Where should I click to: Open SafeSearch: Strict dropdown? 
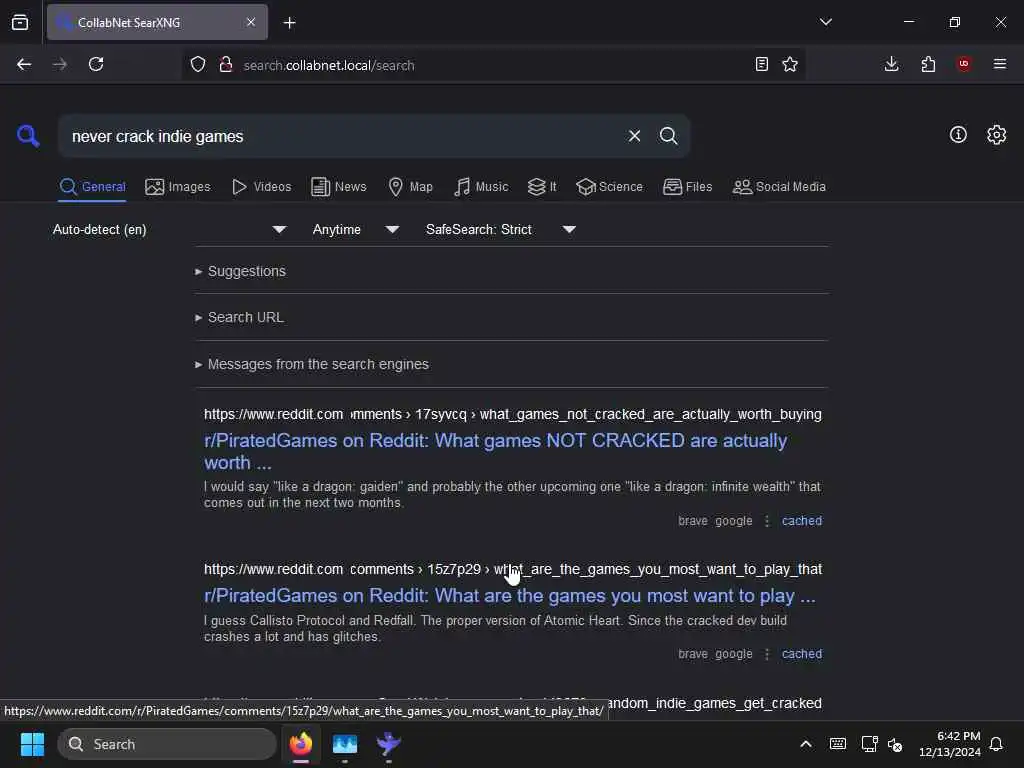click(500, 229)
